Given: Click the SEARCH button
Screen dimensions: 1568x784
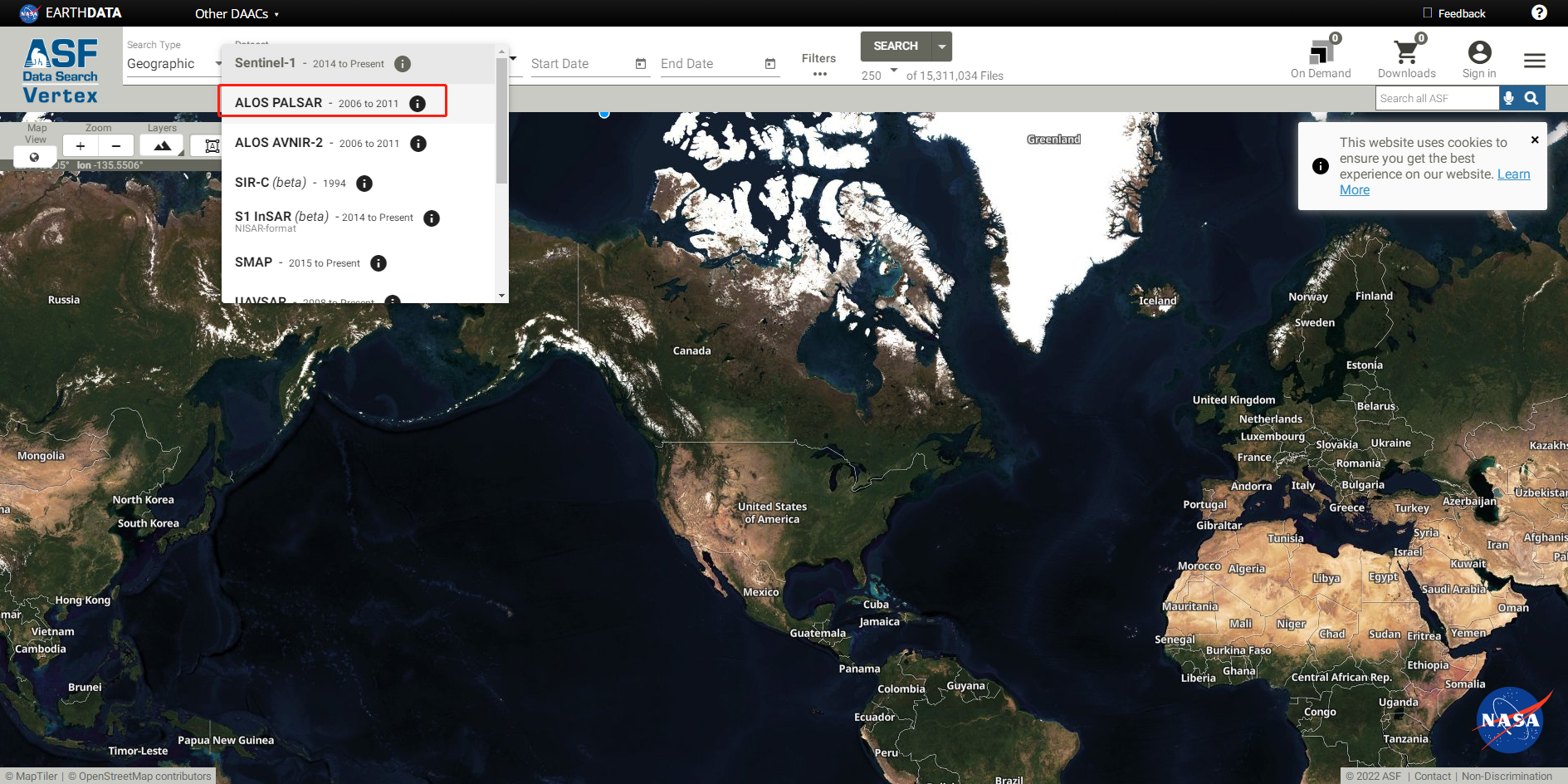Looking at the screenshot, I should coord(896,47).
